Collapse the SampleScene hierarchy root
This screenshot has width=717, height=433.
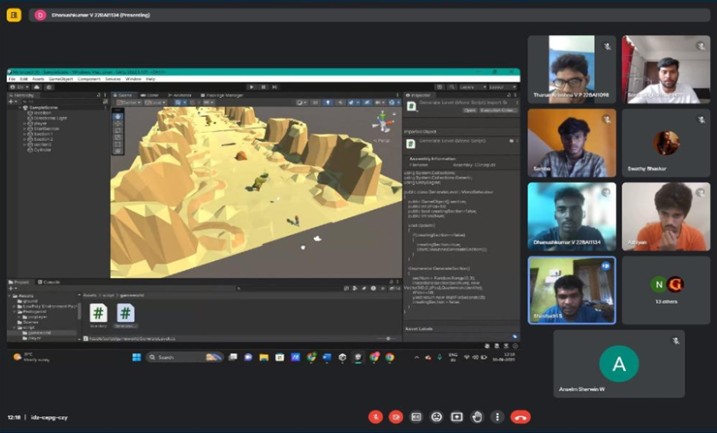click(20, 107)
